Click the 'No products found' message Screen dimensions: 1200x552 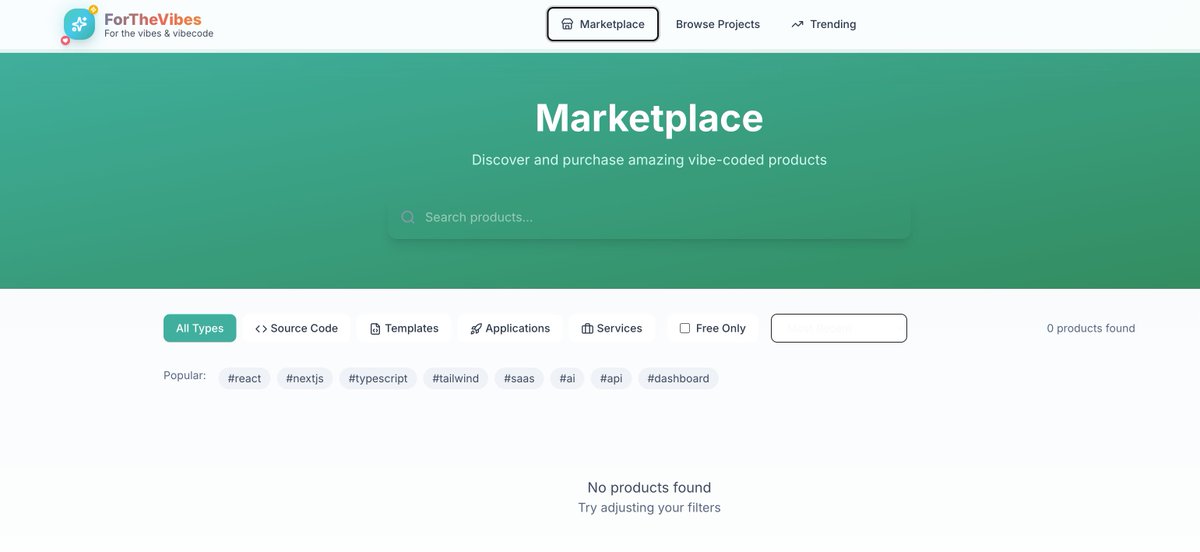(649, 487)
